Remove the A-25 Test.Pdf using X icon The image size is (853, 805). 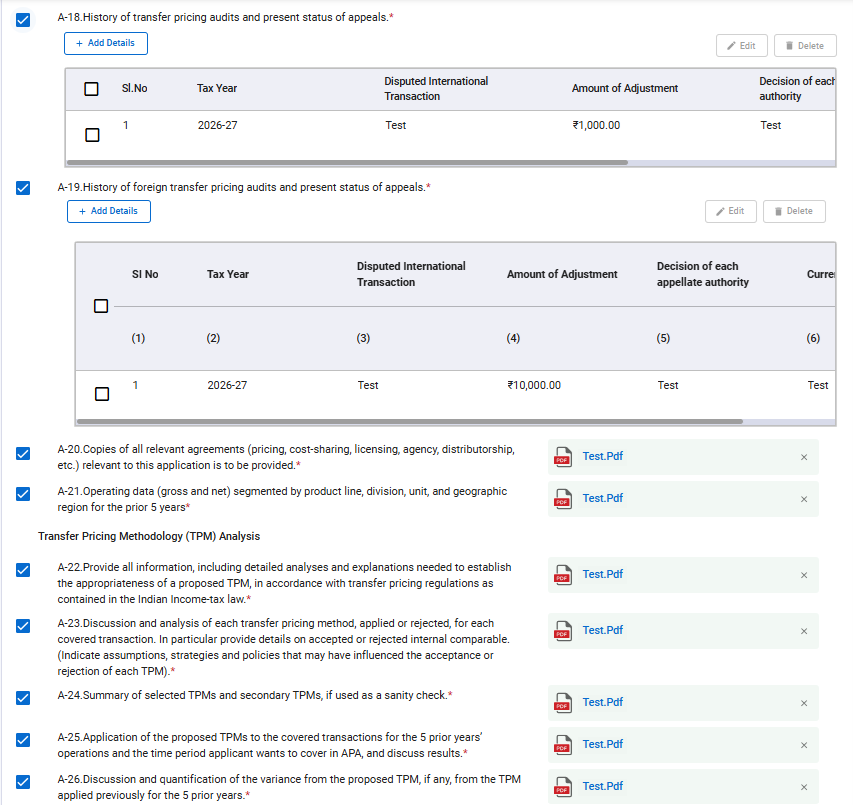(x=804, y=745)
